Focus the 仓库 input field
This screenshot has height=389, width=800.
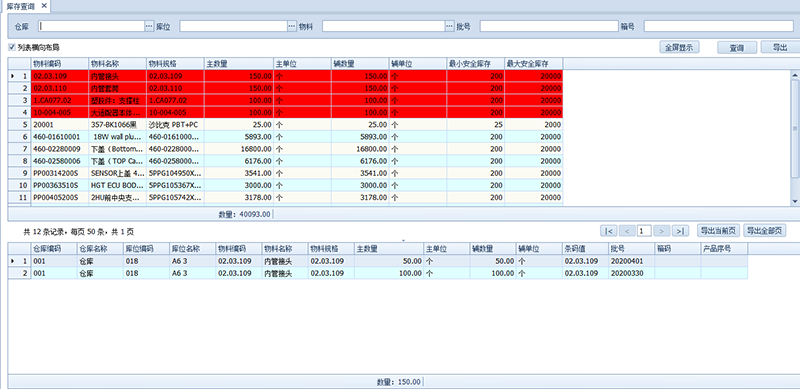tap(92, 26)
